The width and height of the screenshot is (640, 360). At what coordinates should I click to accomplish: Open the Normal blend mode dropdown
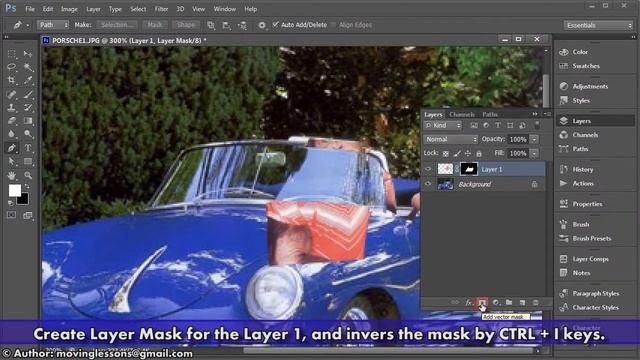[451, 140]
